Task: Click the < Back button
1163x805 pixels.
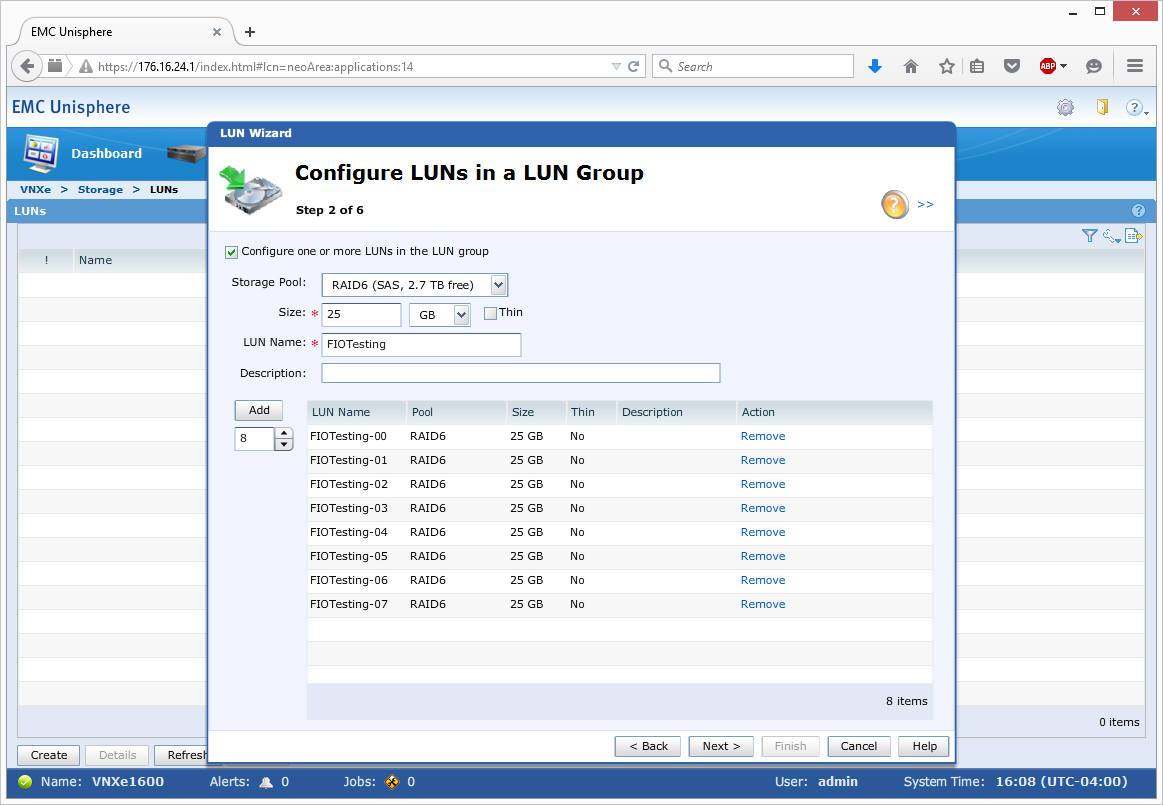Action: pyautogui.click(x=648, y=746)
